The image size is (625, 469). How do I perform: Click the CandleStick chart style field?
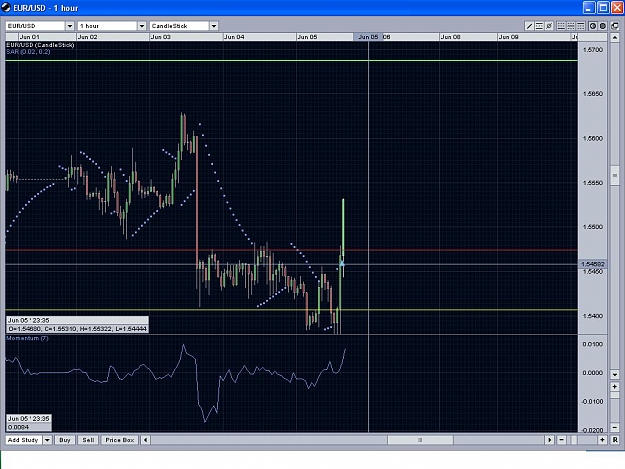(x=179, y=26)
